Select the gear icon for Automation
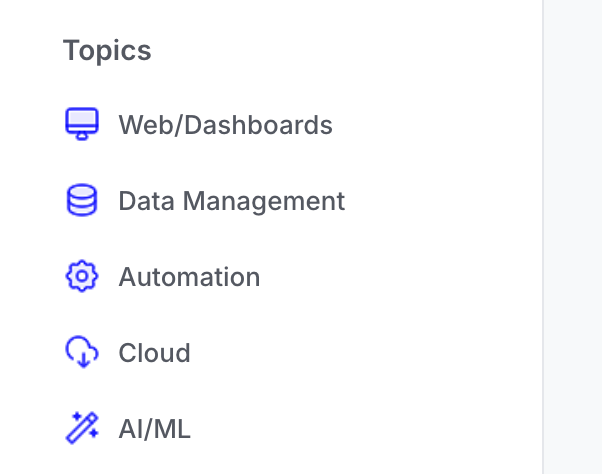The height and width of the screenshot is (474, 602). click(x=82, y=276)
